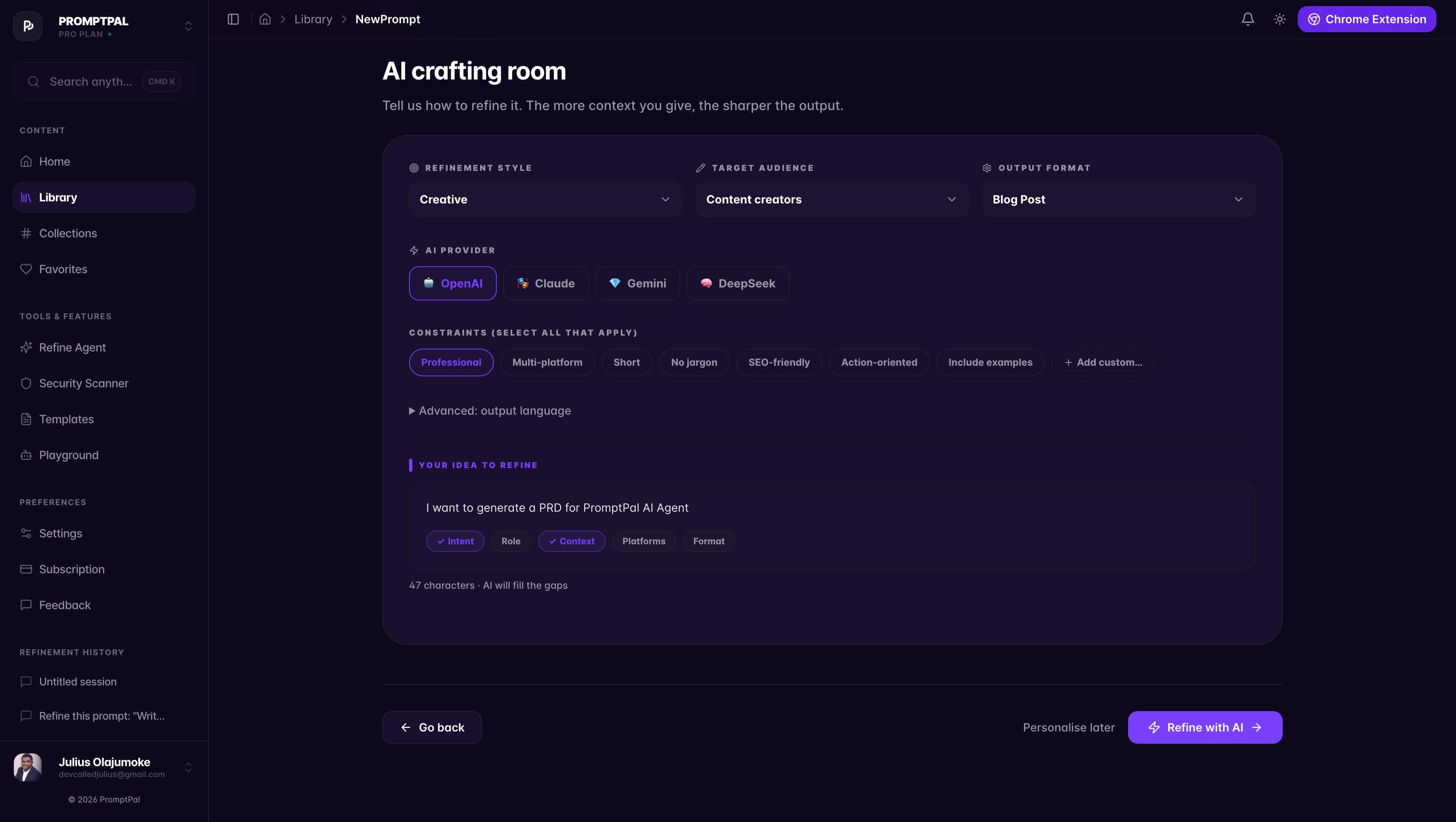
Task: Click the Go back button
Action: 432,727
